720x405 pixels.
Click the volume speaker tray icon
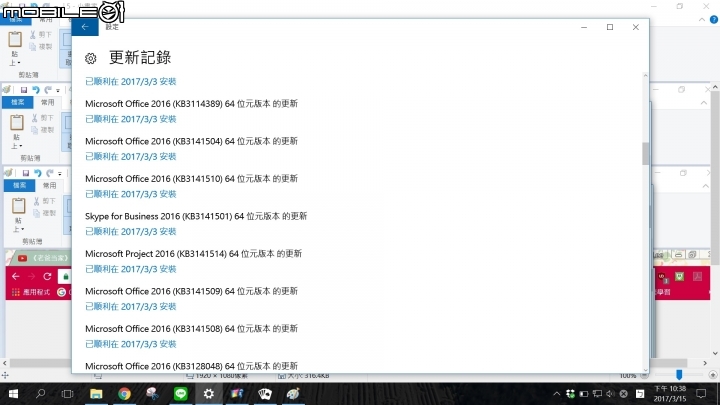[610, 394]
